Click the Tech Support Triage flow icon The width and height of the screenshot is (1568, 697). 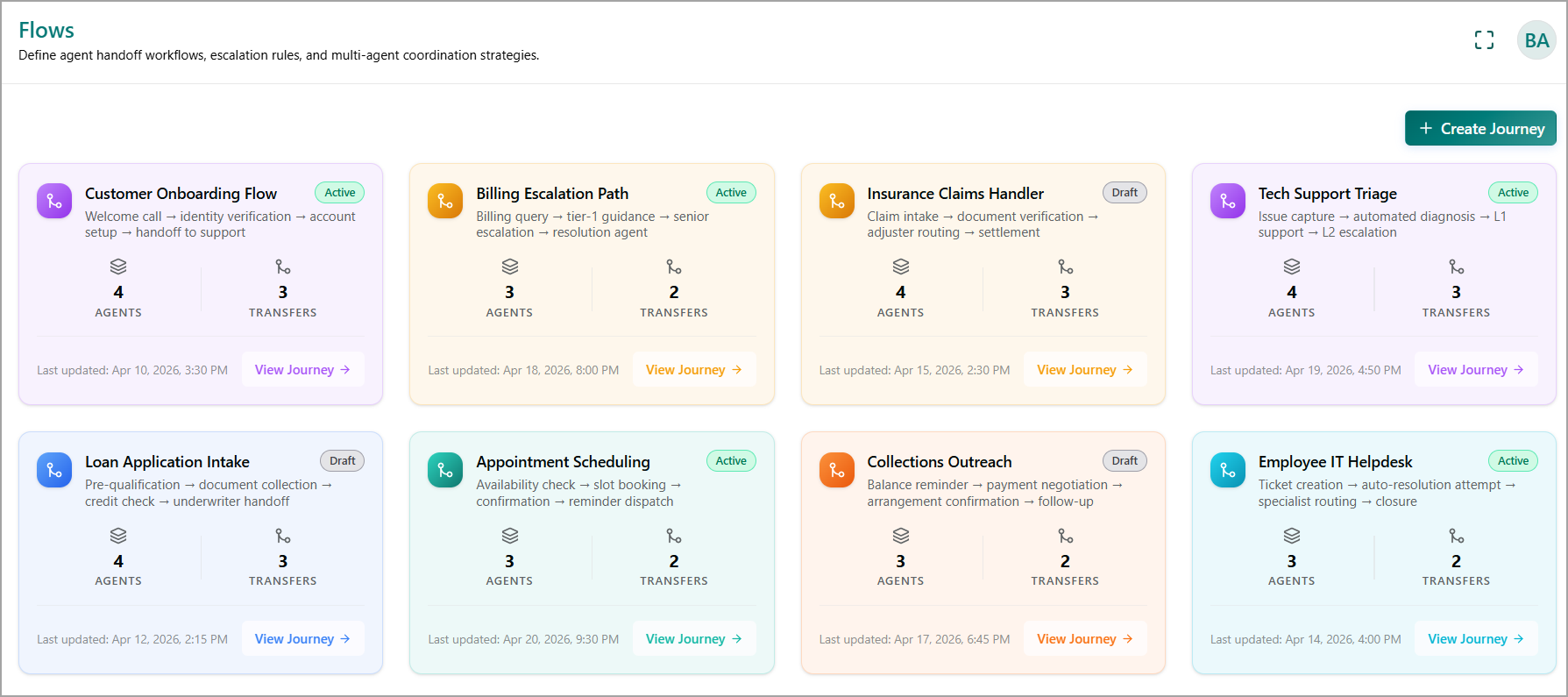pyautogui.click(x=1228, y=201)
